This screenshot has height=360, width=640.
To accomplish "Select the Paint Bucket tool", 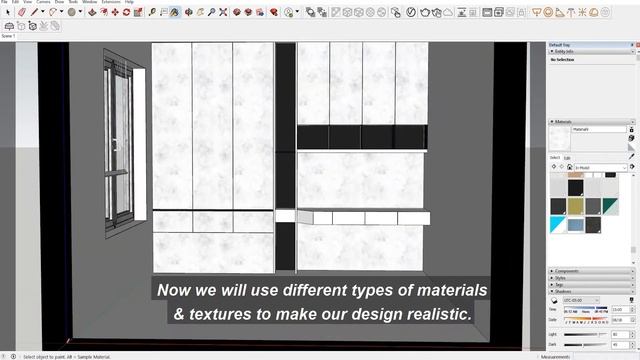I will [x=175, y=12].
